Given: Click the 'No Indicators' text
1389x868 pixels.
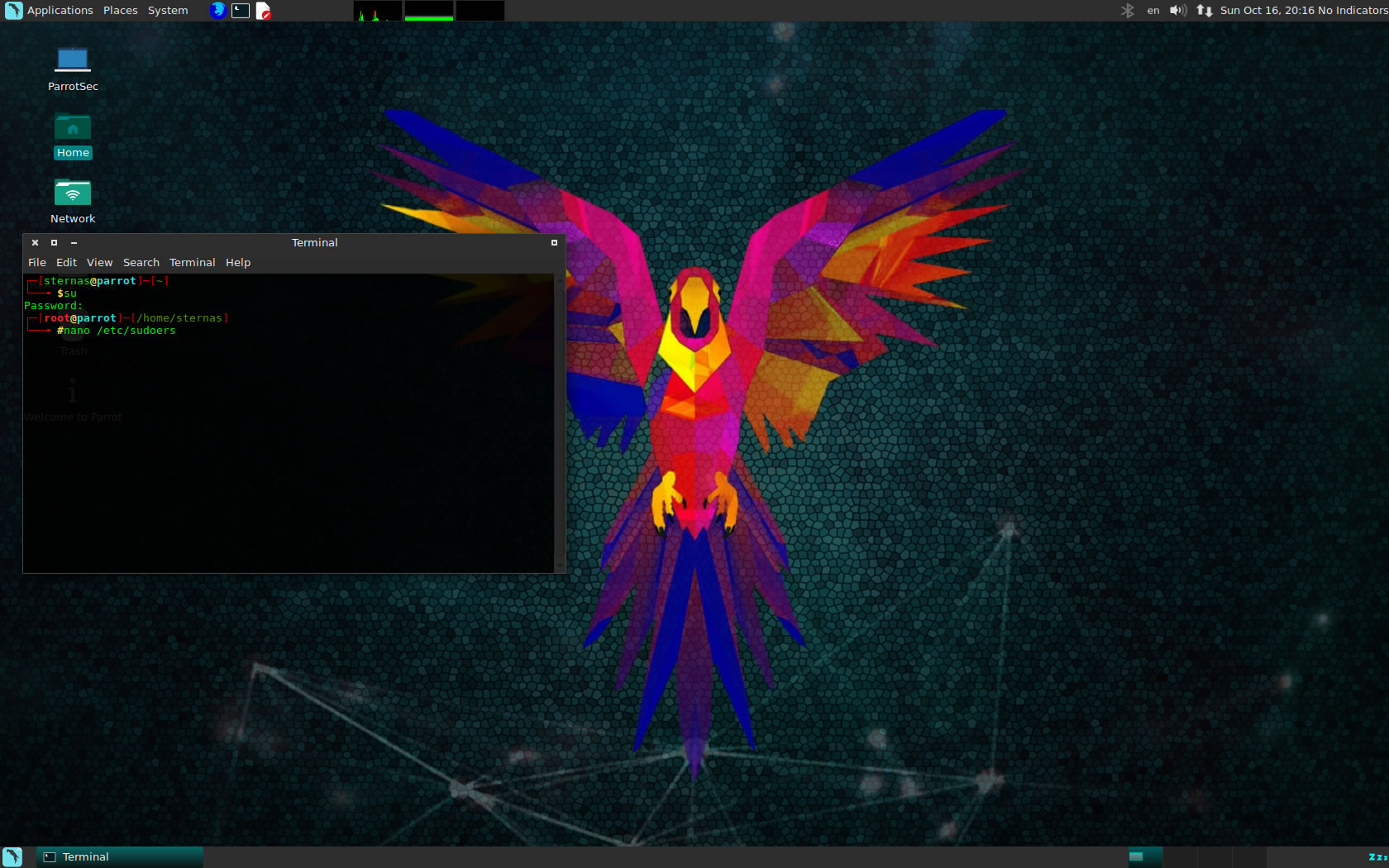Looking at the screenshot, I should (x=1353, y=10).
